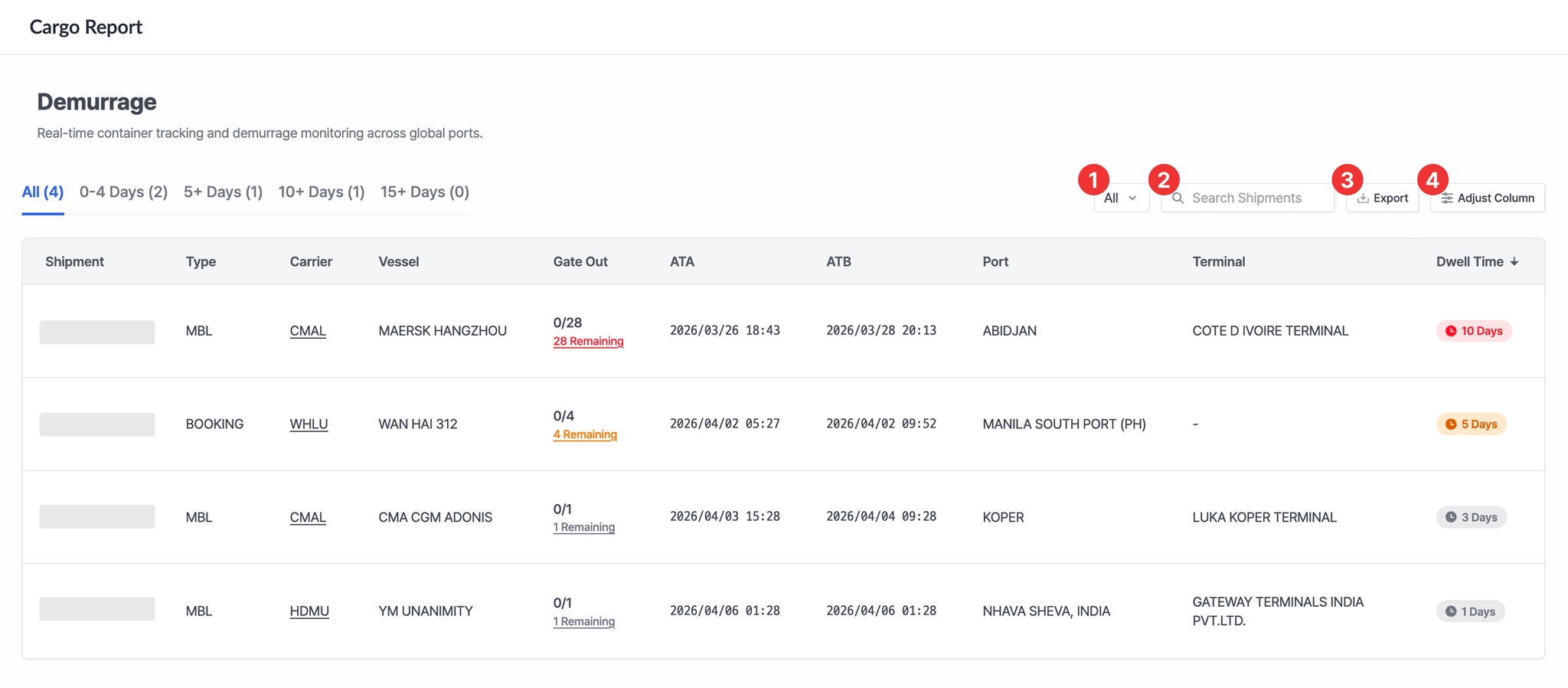
Task: Click the clock icon in 10 Days badge
Action: pyautogui.click(x=1451, y=331)
